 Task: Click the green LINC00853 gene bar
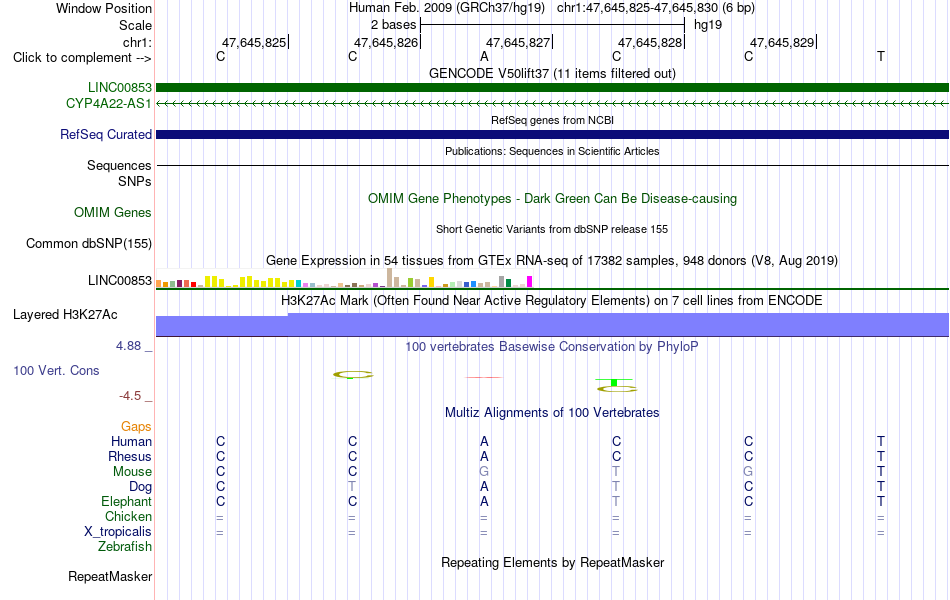[552, 87]
